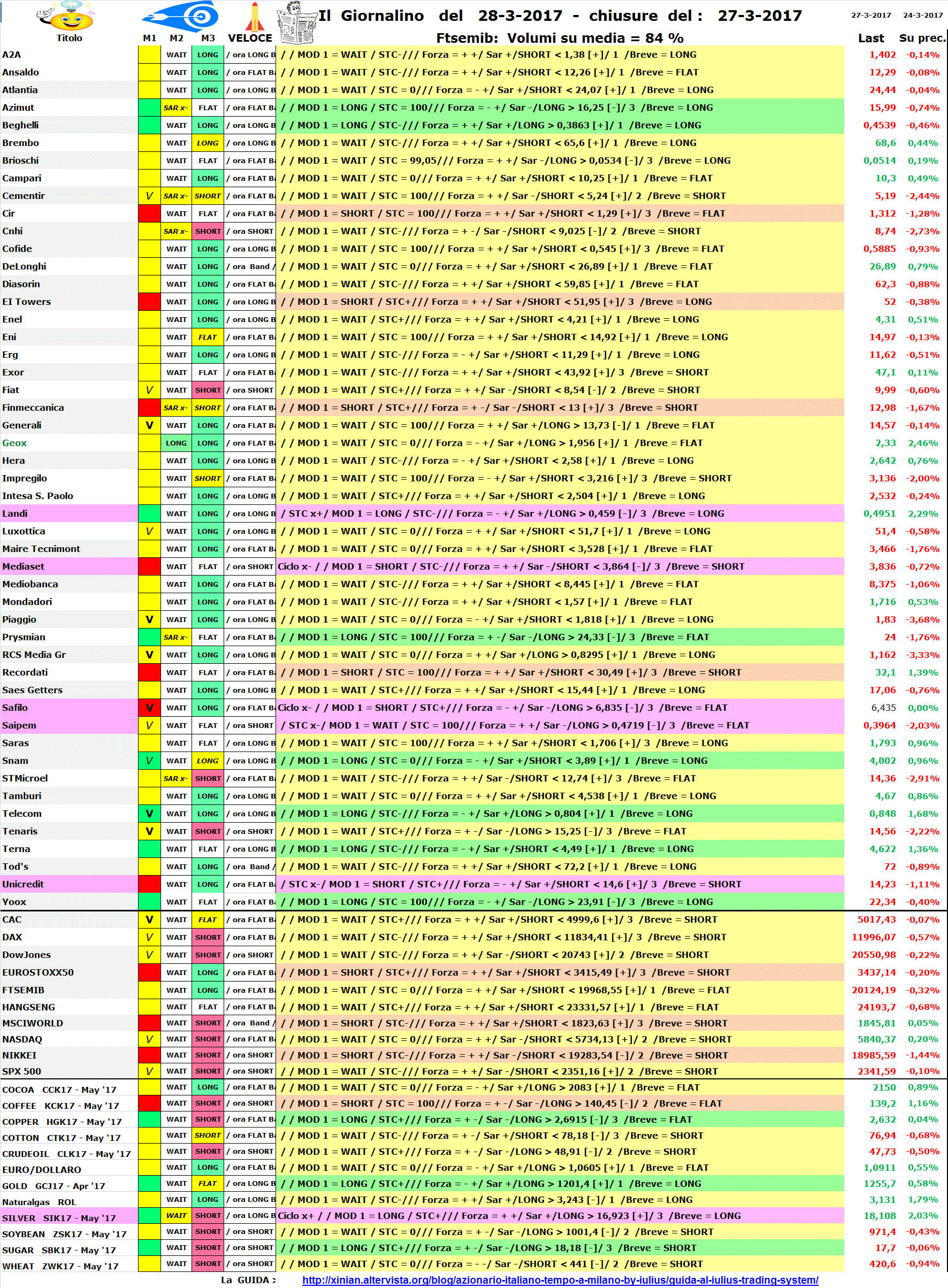948x1288 pixels.
Task: Click the Ftsemib volumi su media headline
Action: [x=560, y=38]
